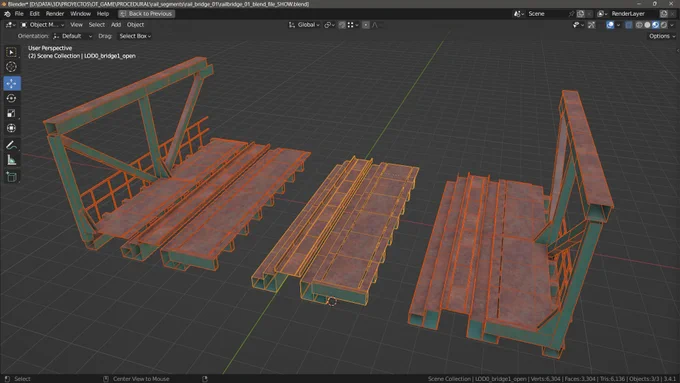Click the Back to Previous button
Viewport: 680px width, 383px height.
pos(146,14)
